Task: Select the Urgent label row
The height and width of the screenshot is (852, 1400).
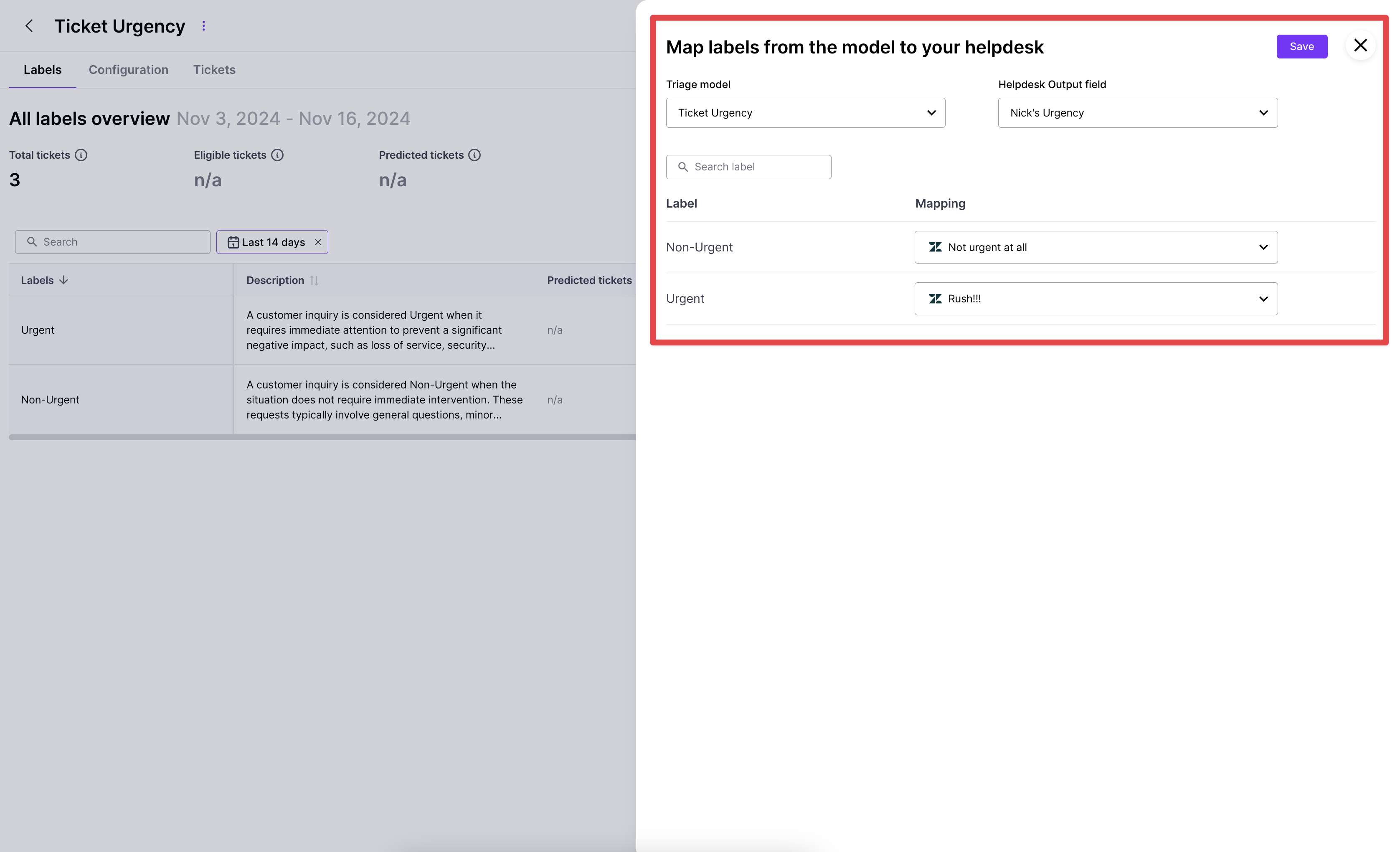Action: [322, 330]
